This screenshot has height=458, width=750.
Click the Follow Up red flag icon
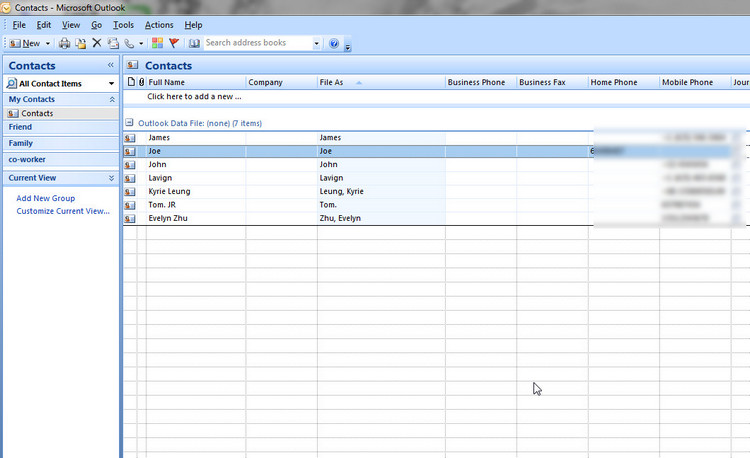[x=174, y=43]
